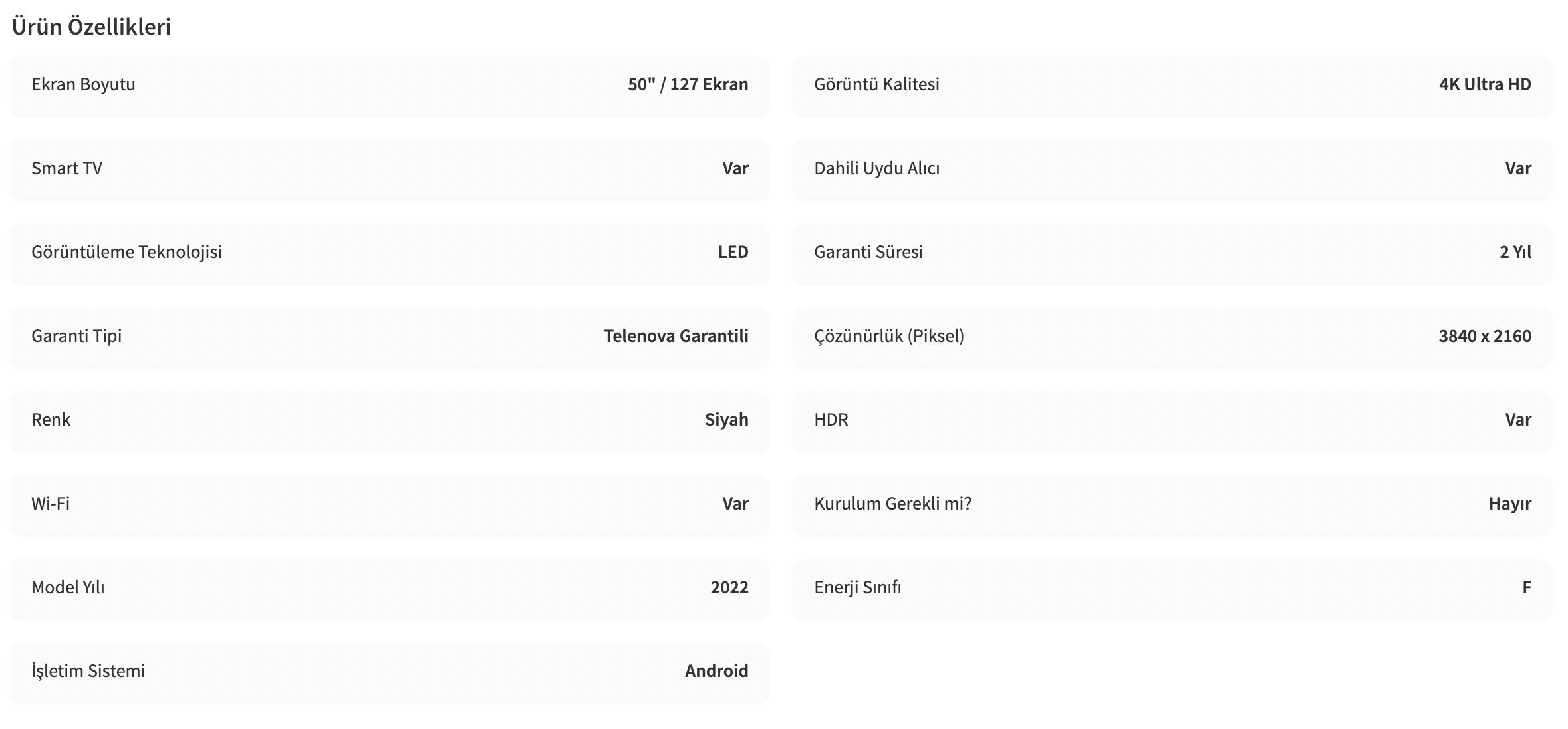Image resolution: width=1568 pixels, height=729 pixels.
Task: Click the Çözünürlük (Piksel) label
Action: pos(889,336)
